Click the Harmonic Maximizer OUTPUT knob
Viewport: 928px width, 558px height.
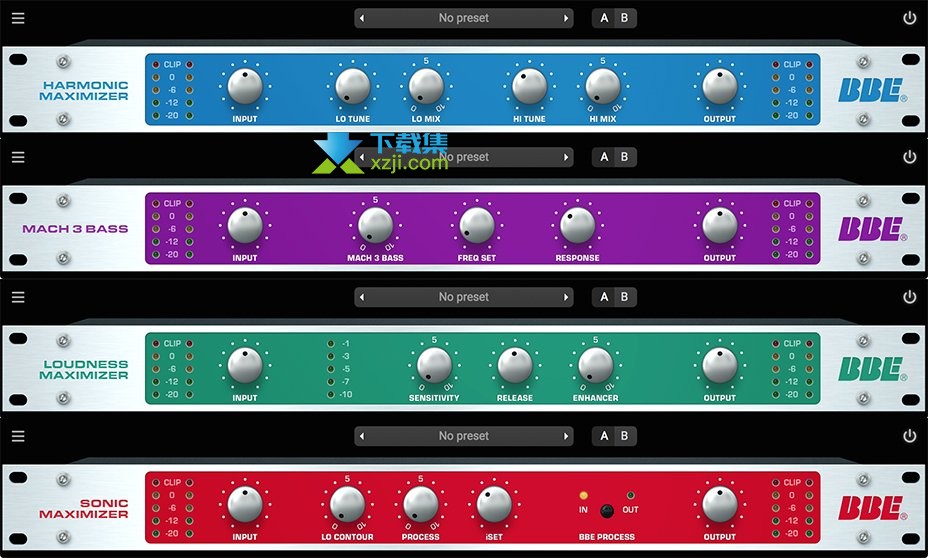(720, 86)
